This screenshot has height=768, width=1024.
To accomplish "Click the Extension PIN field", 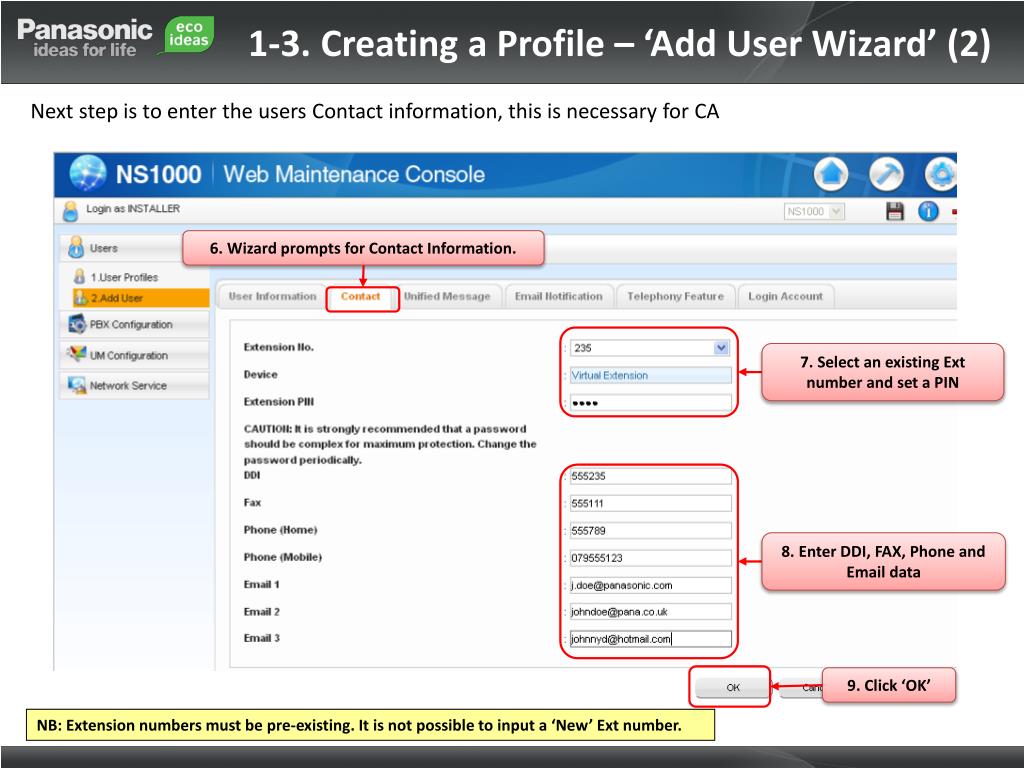I will click(650, 402).
